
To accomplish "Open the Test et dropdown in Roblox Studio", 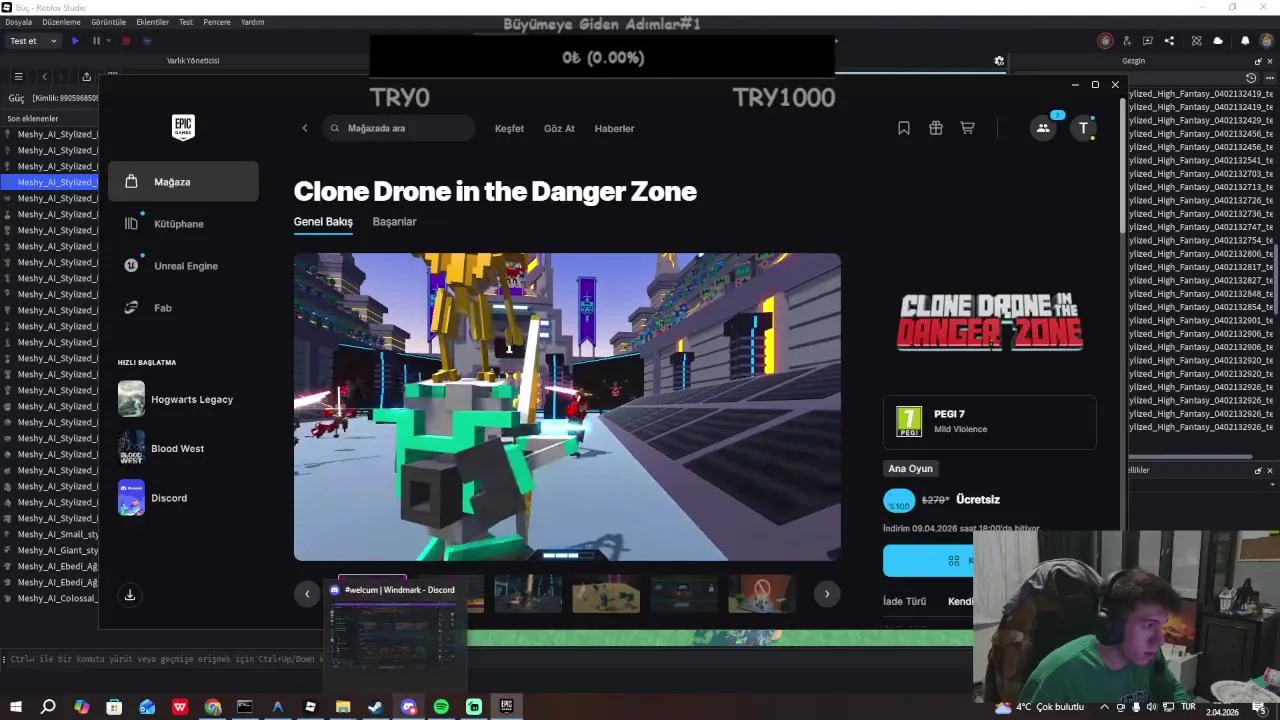I will [x=32, y=41].
